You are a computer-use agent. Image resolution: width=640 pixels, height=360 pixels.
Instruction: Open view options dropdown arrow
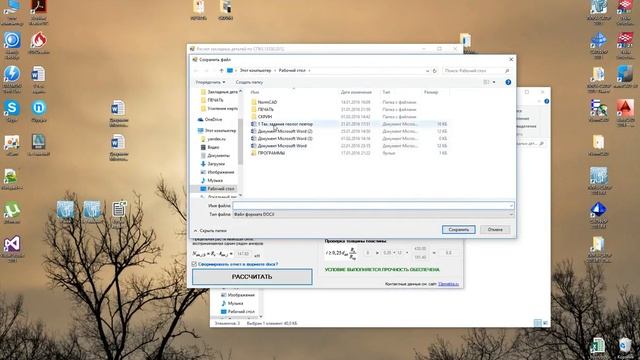coord(494,82)
